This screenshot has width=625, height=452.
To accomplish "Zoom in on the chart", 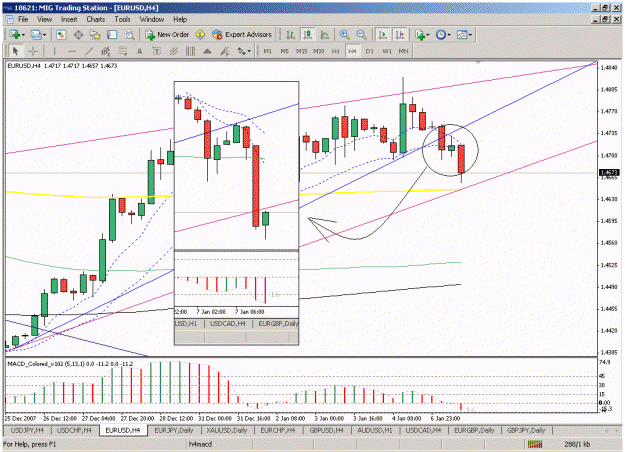I will [344, 35].
